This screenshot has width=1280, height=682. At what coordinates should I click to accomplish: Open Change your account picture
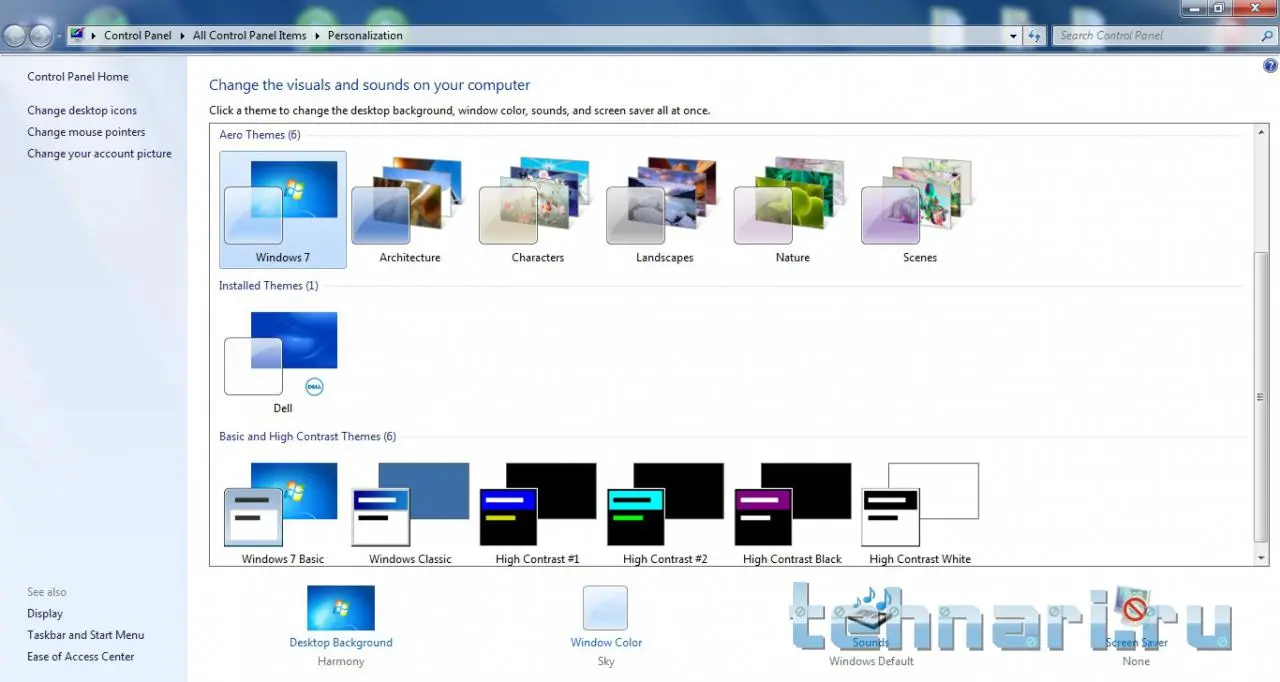click(99, 154)
